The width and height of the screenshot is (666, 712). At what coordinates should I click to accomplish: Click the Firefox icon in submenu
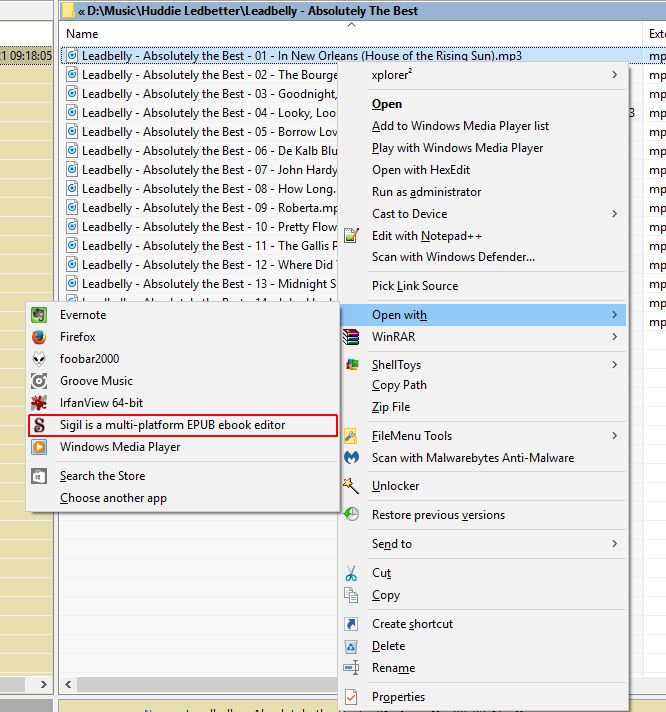(x=39, y=337)
